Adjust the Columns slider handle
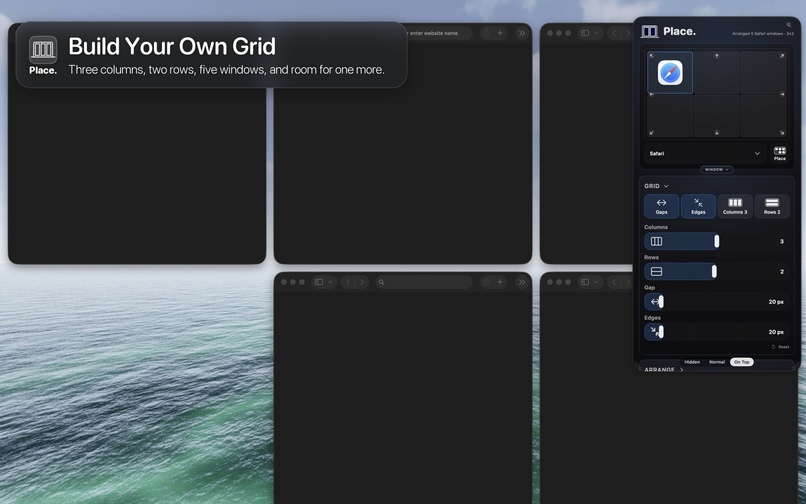 [717, 241]
